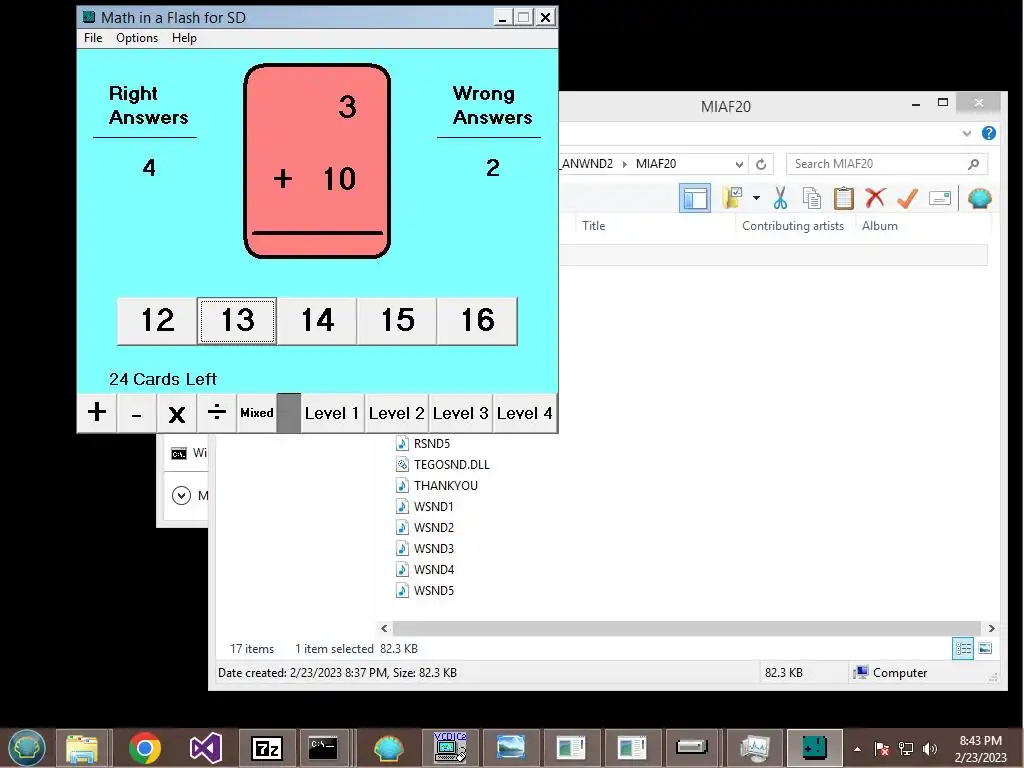The height and width of the screenshot is (768, 1024).
Task: Select the RSND5 file
Action: pyautogui.click(x=423, y=443)
